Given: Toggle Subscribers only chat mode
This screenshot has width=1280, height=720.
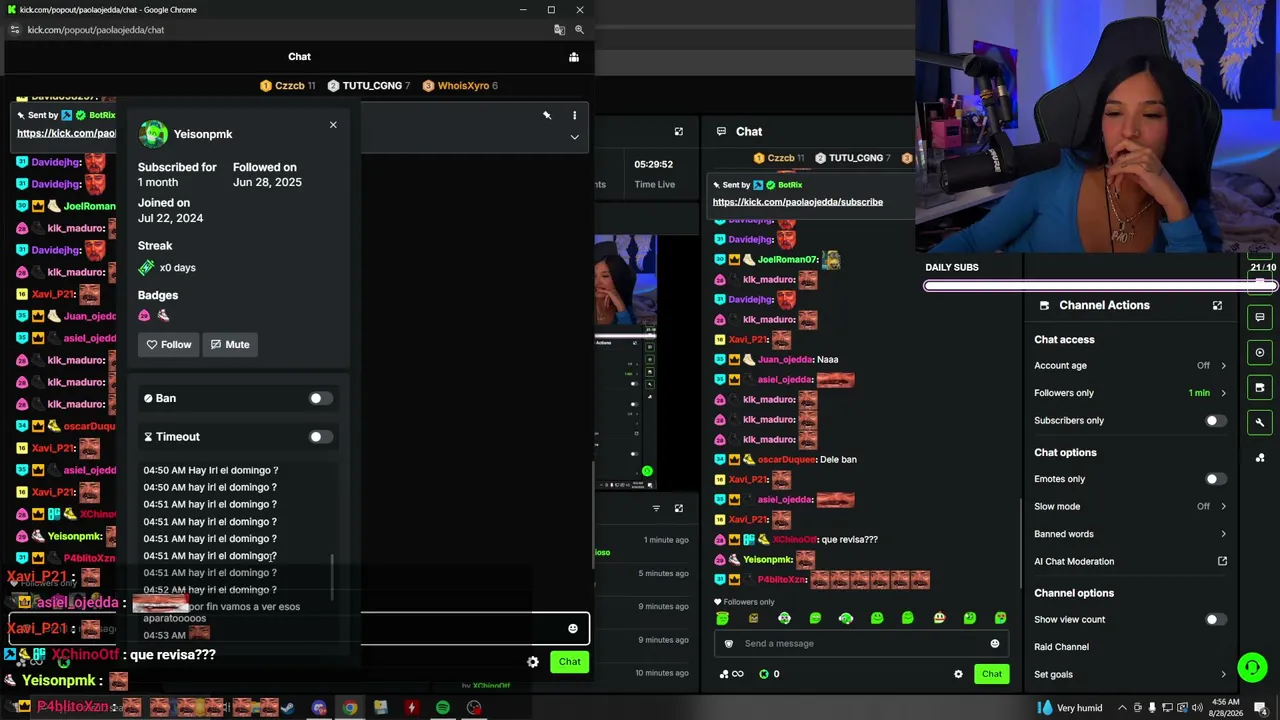Looking at the screenshot, I should 1215,421.
